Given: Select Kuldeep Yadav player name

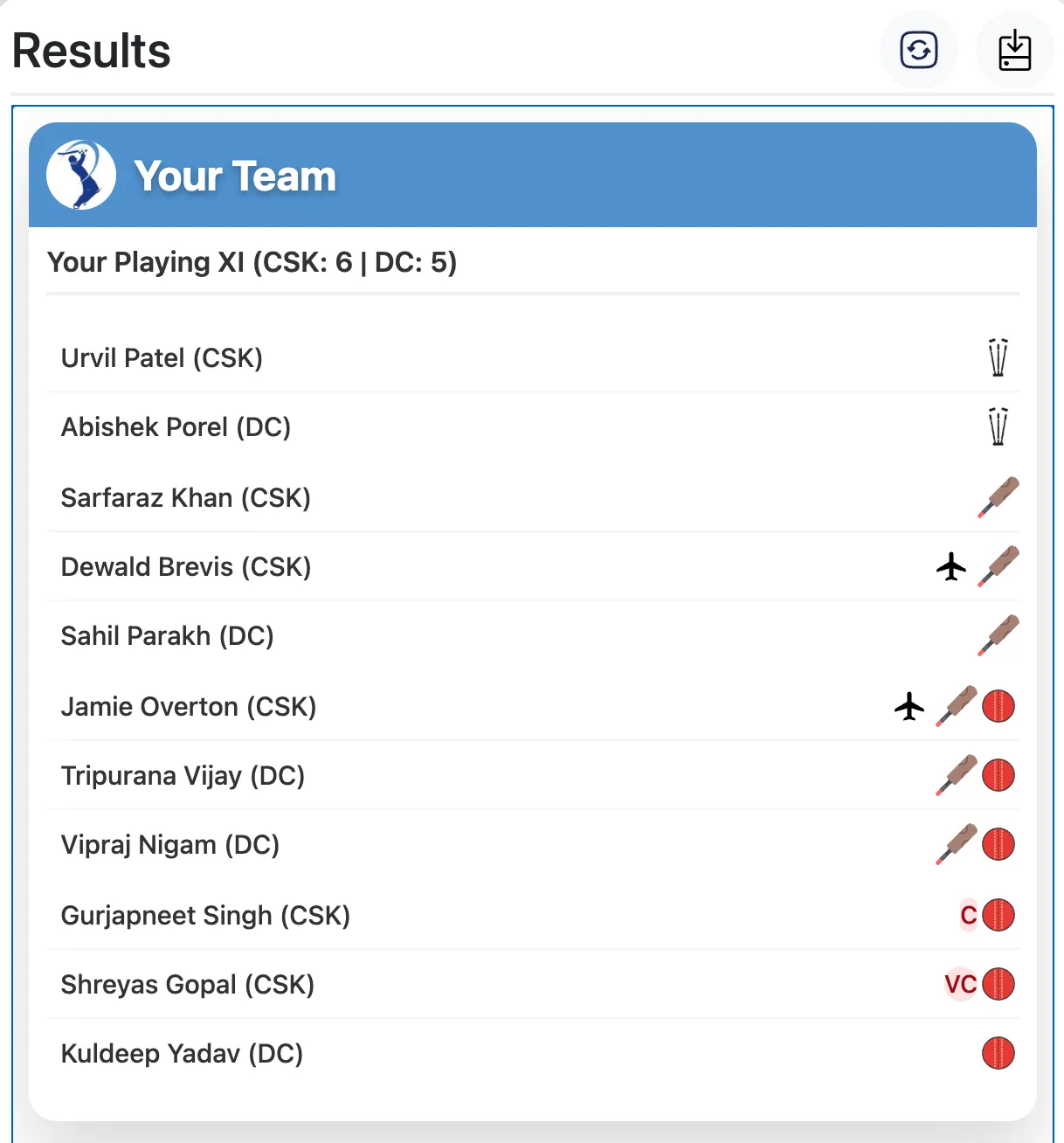Looking at the screenshot, I should click(x=182, y=1053).
